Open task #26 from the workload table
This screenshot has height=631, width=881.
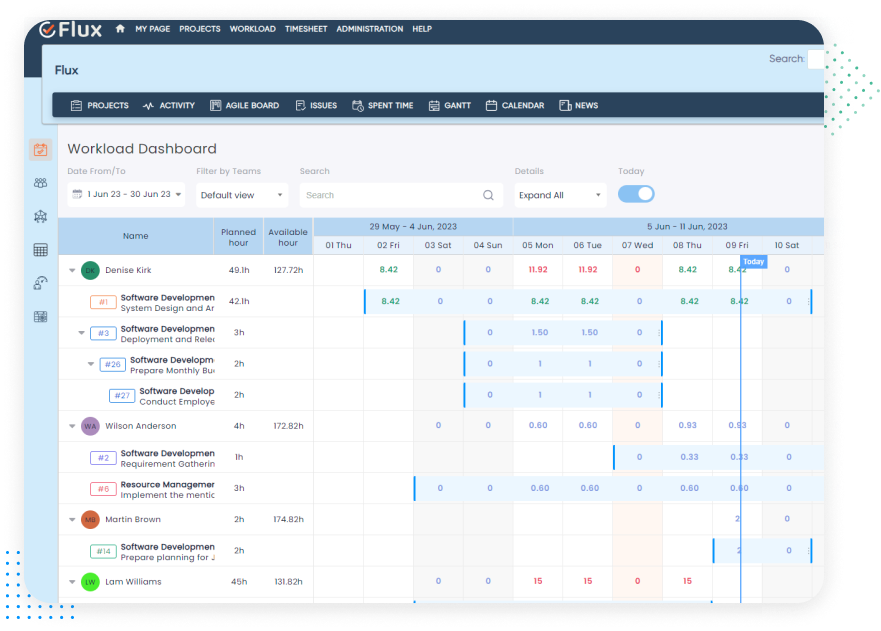(111, 364)
